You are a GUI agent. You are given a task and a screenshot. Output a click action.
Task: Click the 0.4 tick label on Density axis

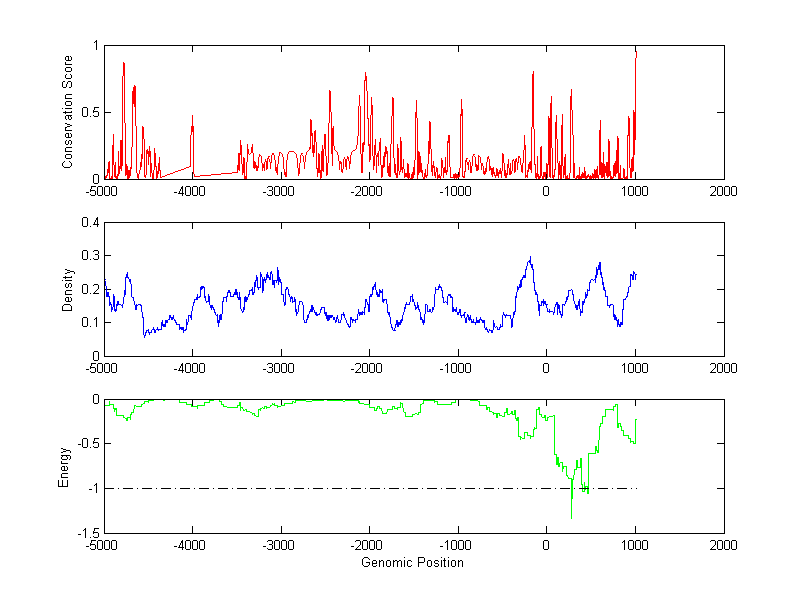[88, 223]
